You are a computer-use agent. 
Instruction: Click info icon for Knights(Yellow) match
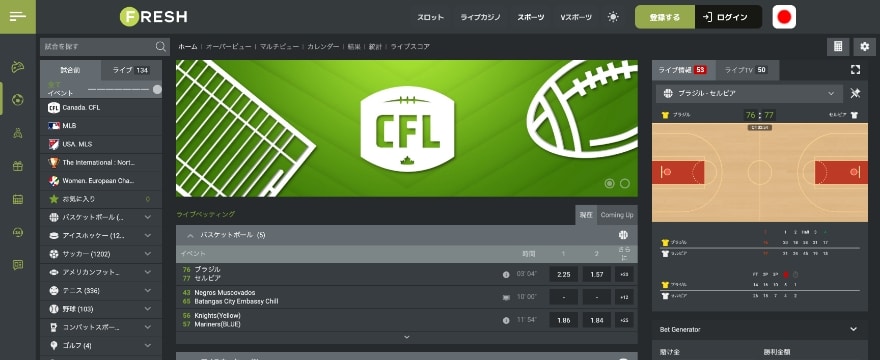click(x=506, y=320)
